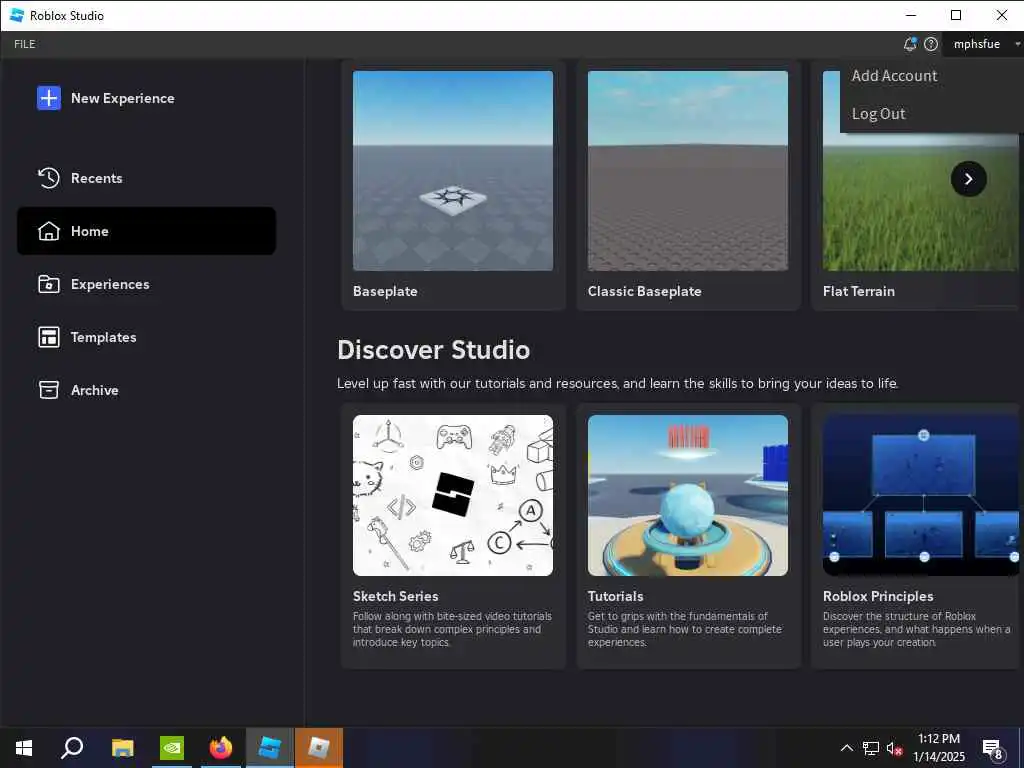Open the Experiences section
The height and width of the screenshot is (768, 1024).
click(146, 284)
